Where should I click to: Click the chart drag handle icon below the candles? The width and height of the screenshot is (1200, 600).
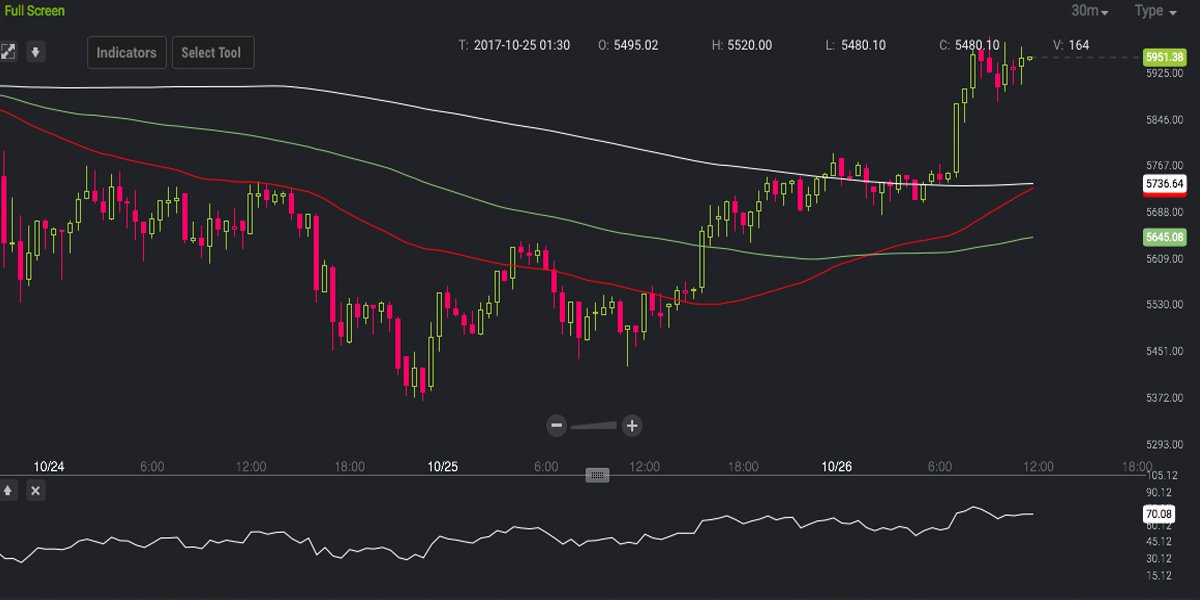tap(597, 474)
